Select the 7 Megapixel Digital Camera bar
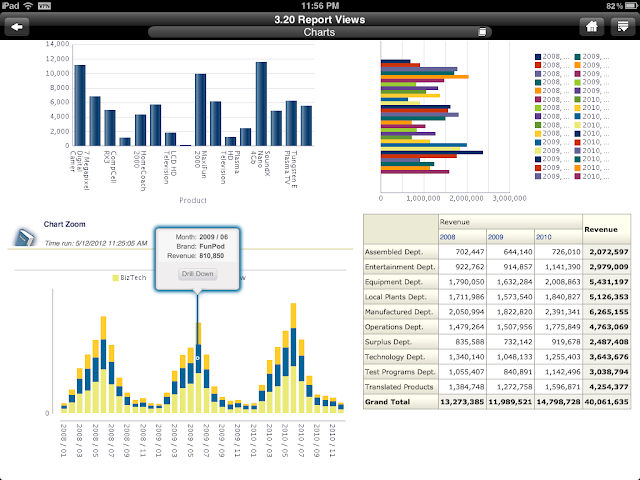Screen dimensions: 640x480 pos(80,105)
